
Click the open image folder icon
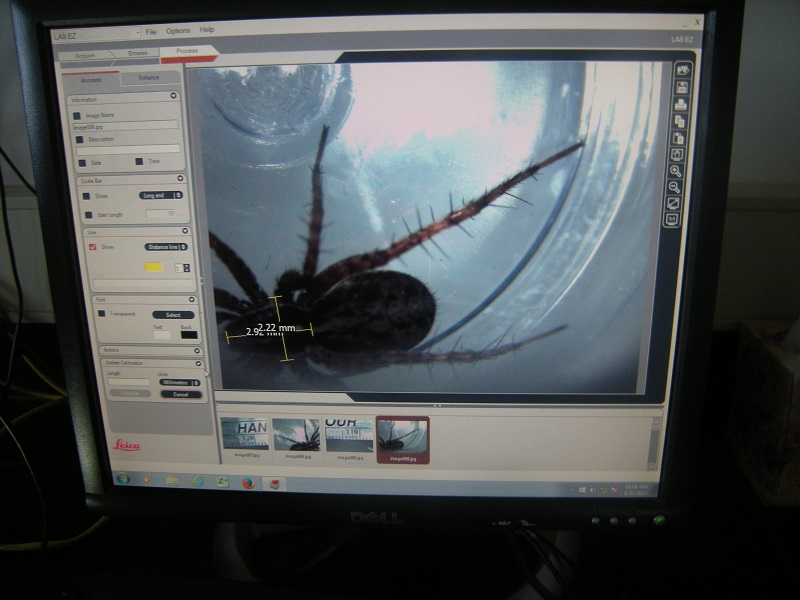point(683,69)
